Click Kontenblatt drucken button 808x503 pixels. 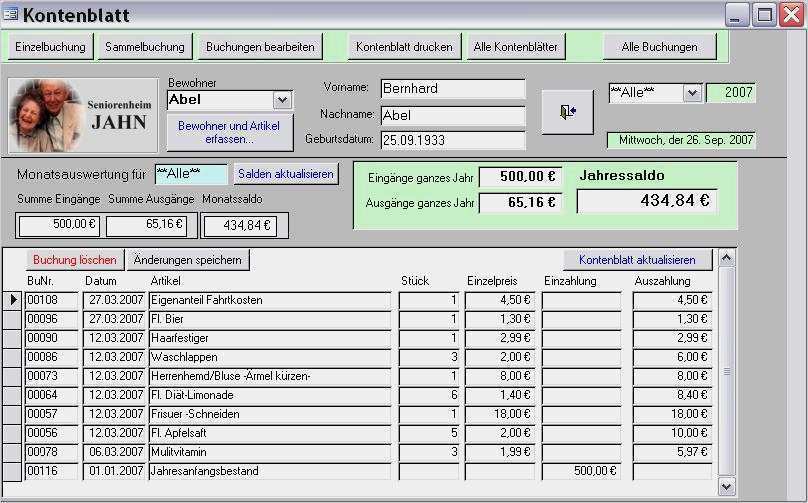pyautogui.click(x=404, y=47)
